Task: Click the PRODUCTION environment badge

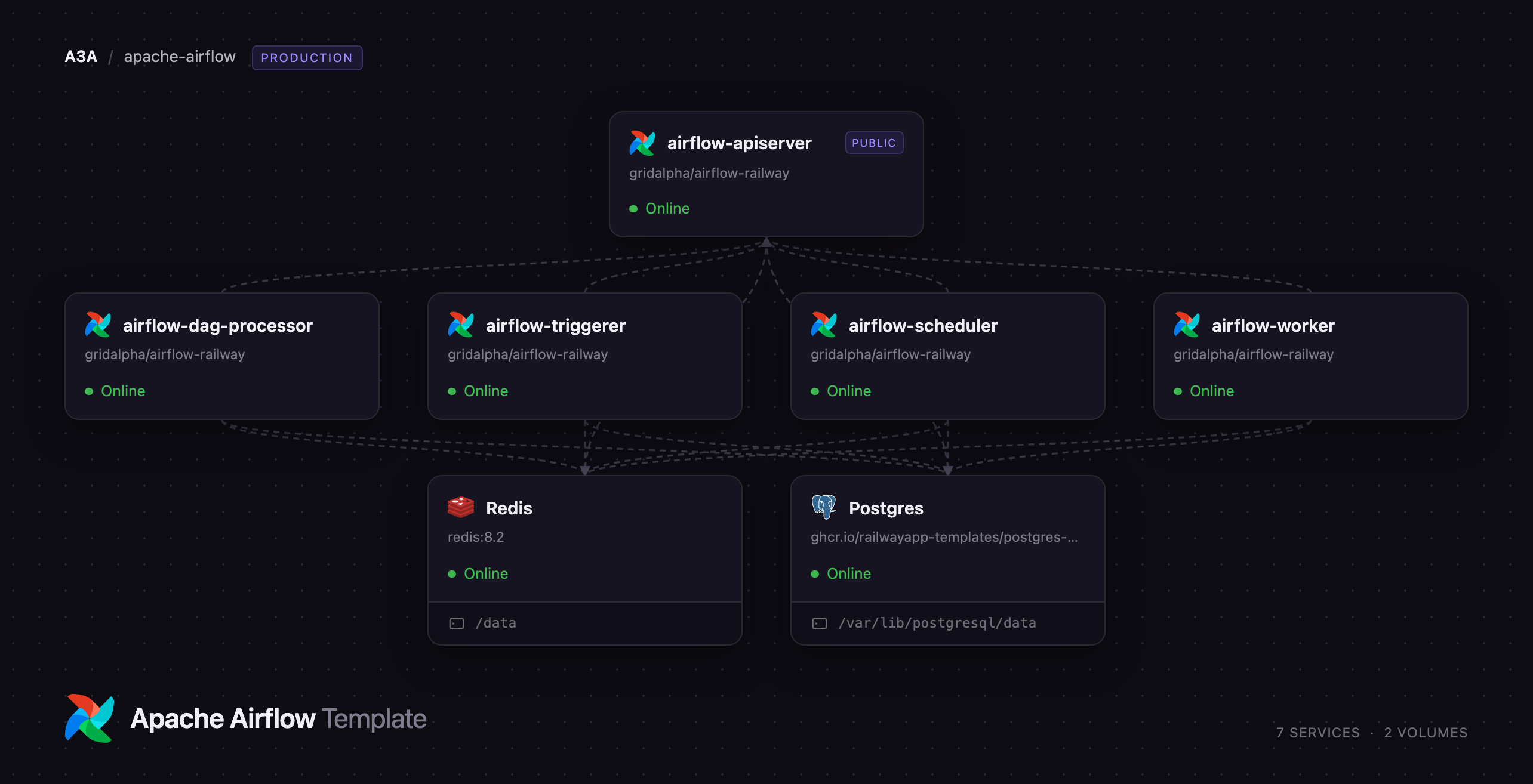Action: tap(307, 58)
